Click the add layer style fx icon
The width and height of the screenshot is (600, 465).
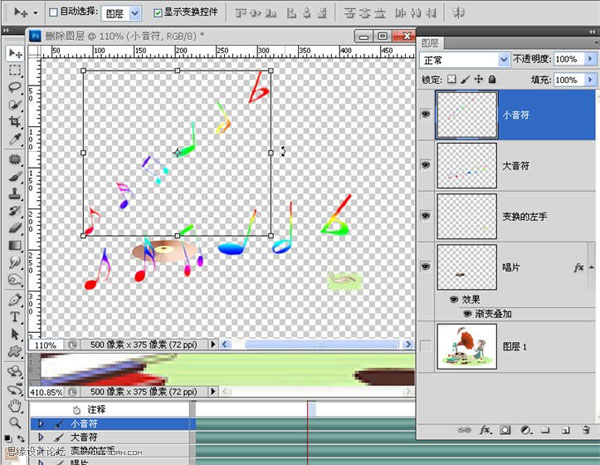(485, 431)
